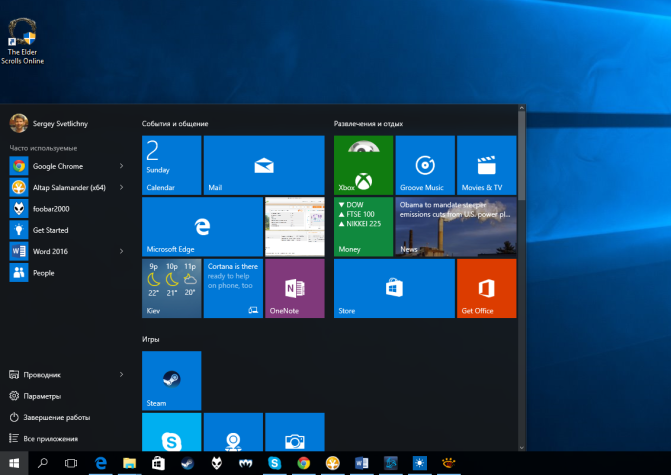Open the Movies & TV tile
This screenshot has height=475, width=671.
pyautogui.click(x=487, y=165)
